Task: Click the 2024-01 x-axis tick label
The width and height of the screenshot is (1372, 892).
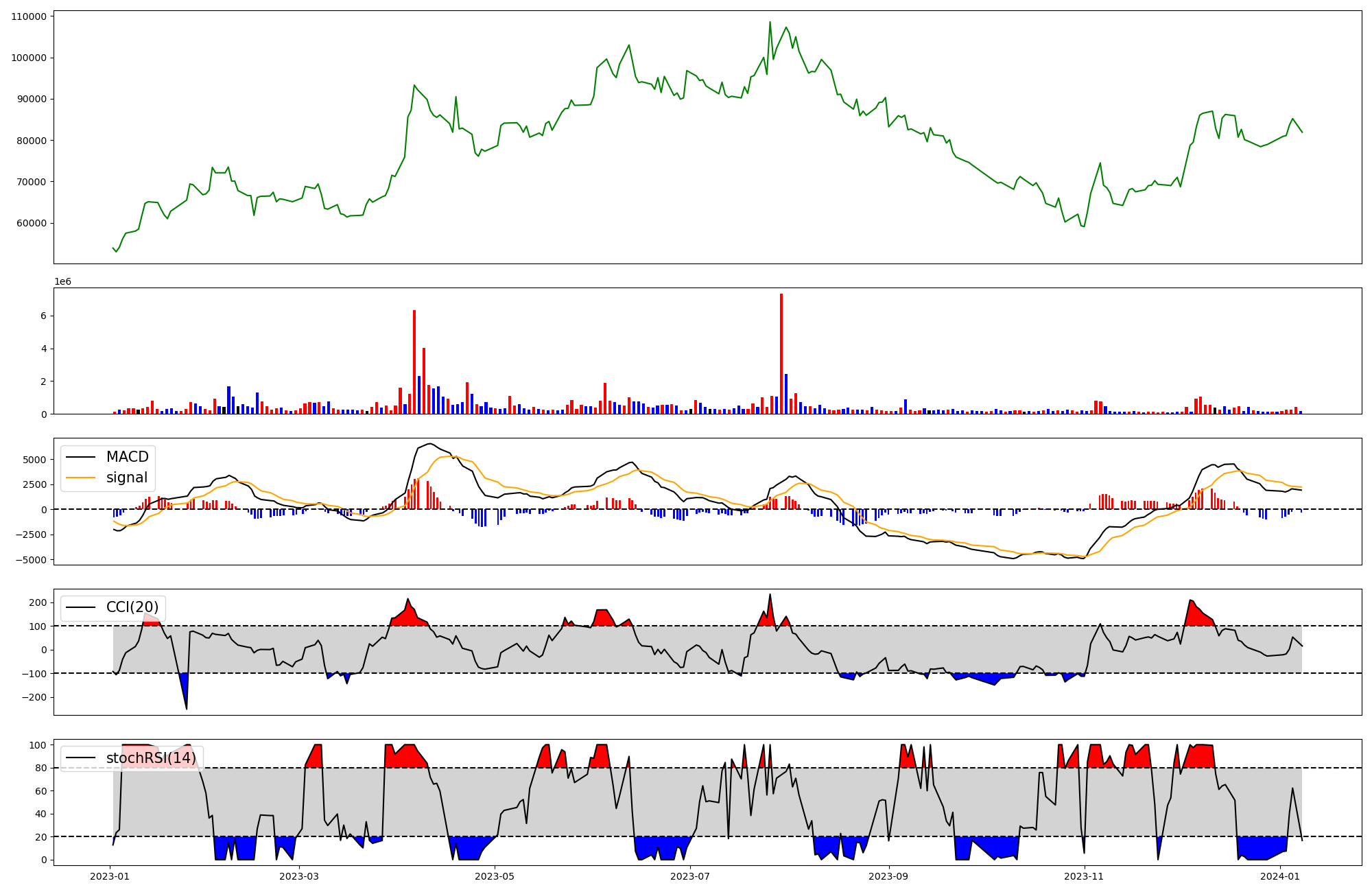Action: 1280,876
